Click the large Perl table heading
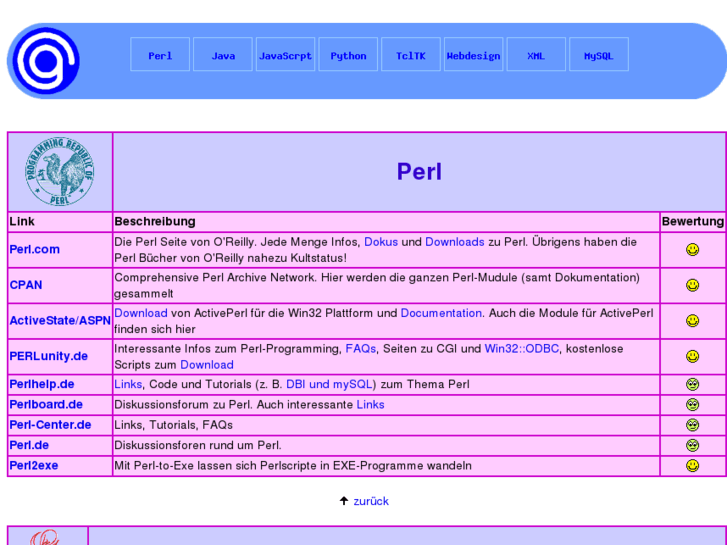This screenshot has width=727, height=545. tap(419, 172)
